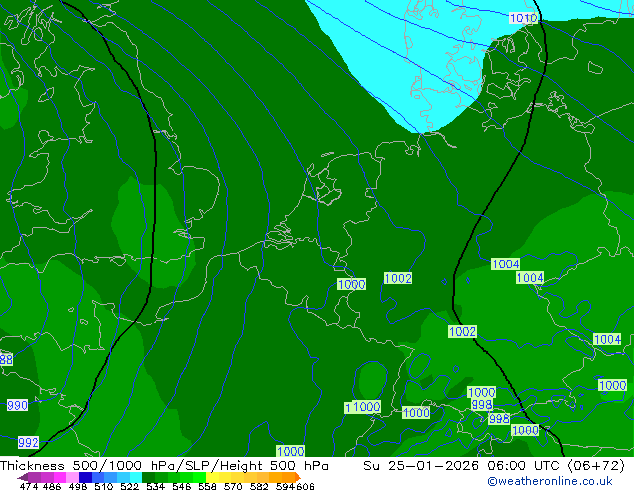Click the legend value 606

[x=305, y=486]
